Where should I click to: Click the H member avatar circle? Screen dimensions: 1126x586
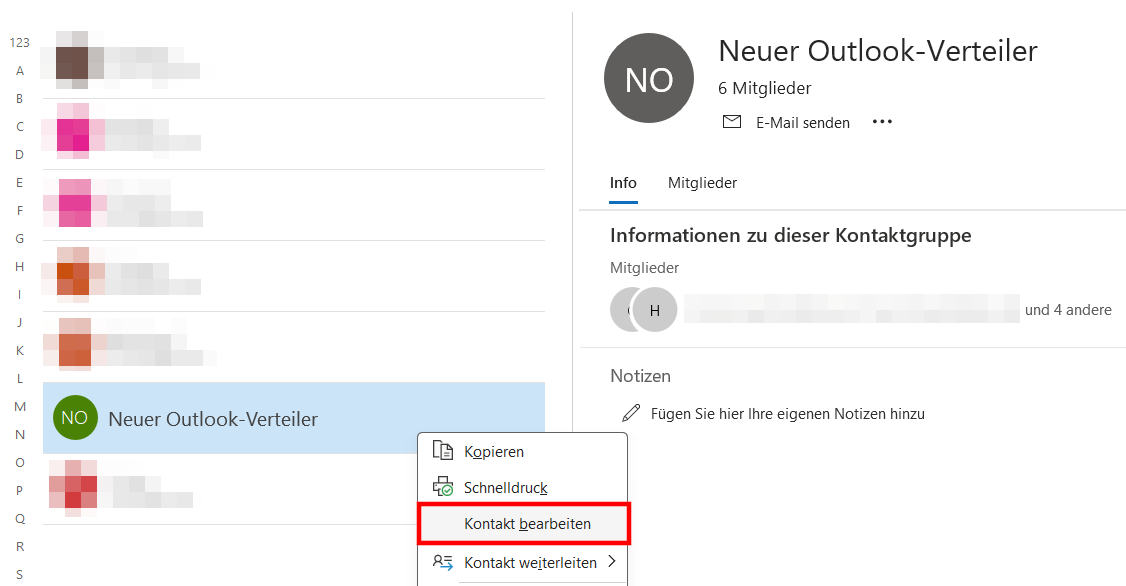(655, 310)
